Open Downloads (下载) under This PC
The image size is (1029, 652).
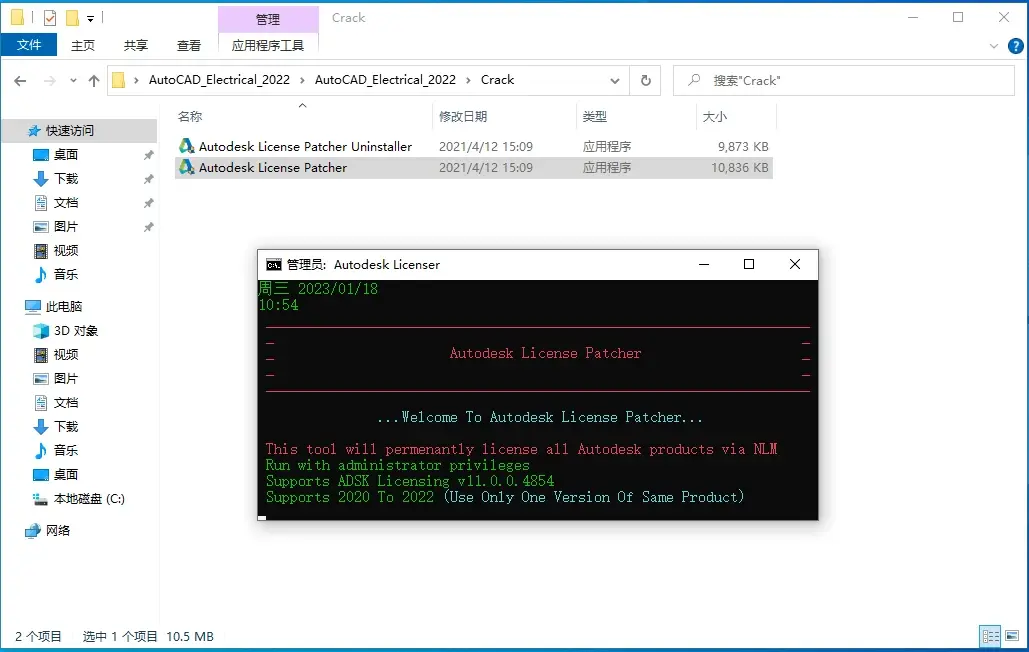pos(66,426)
